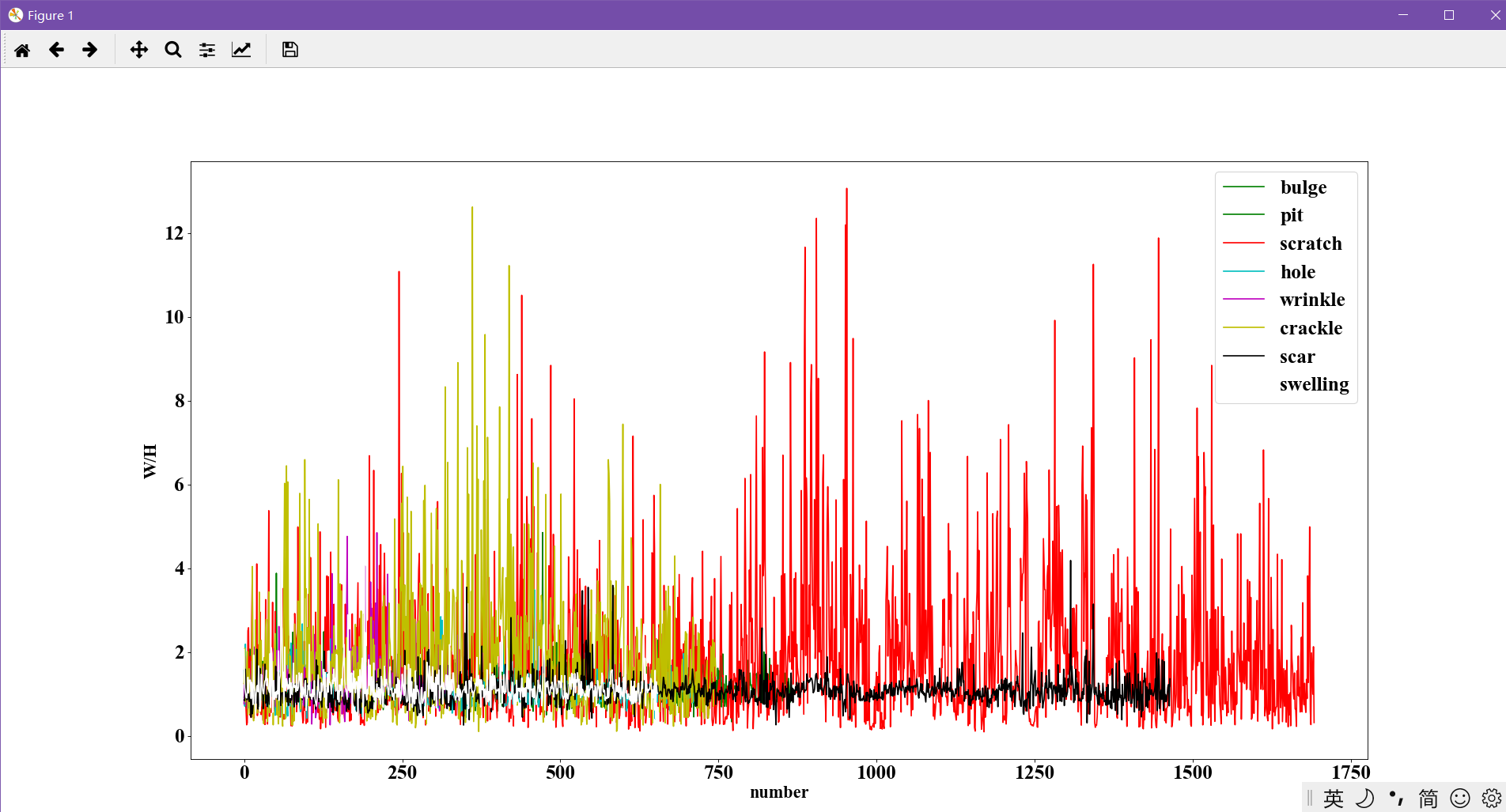The height and width of the screenshot is (812, 1506).
Task: Open the IME emoji smiley panel
Action: 1460,799
